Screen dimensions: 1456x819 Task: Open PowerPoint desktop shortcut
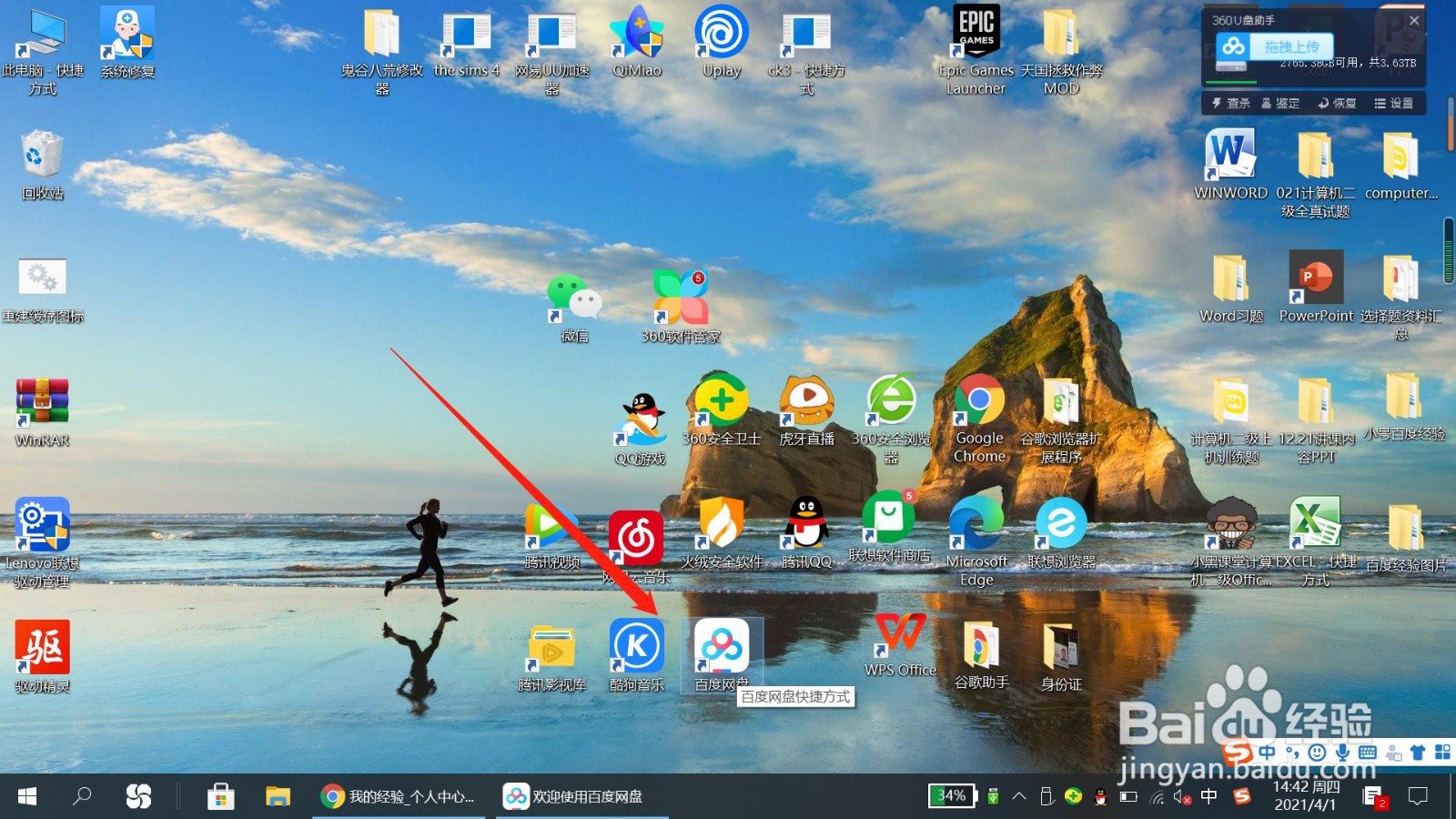pos(1316,287)
